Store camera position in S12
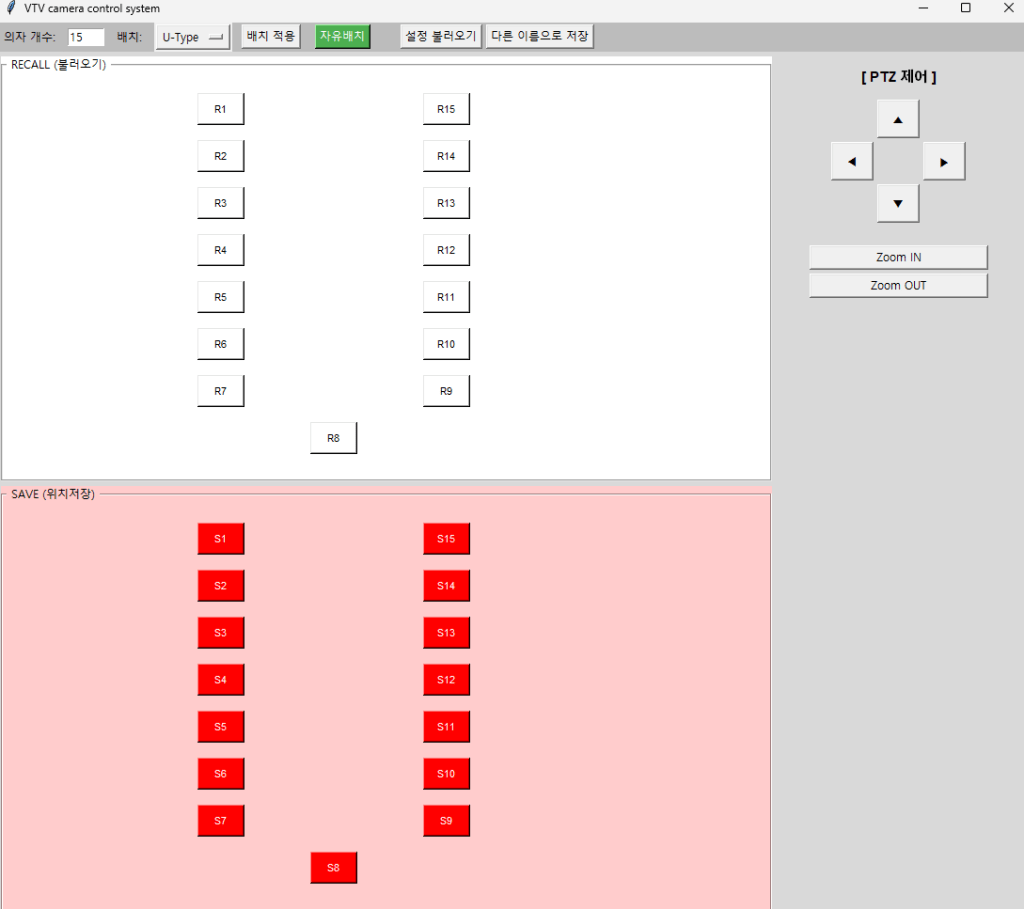 tap(446, 680)
